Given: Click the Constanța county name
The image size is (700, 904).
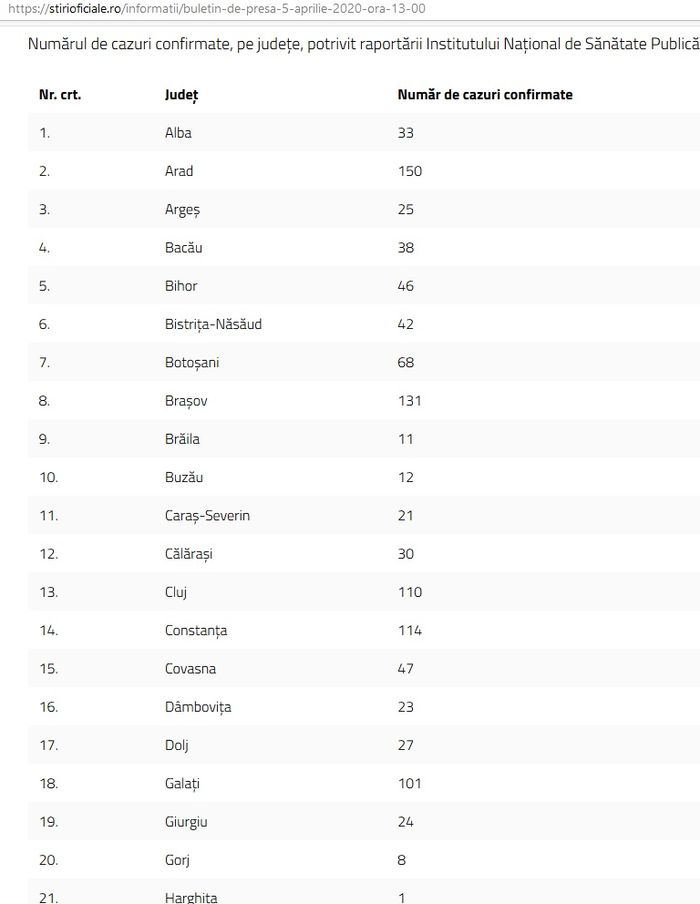Looking at the screenshot, I should (x=196, y=631).
